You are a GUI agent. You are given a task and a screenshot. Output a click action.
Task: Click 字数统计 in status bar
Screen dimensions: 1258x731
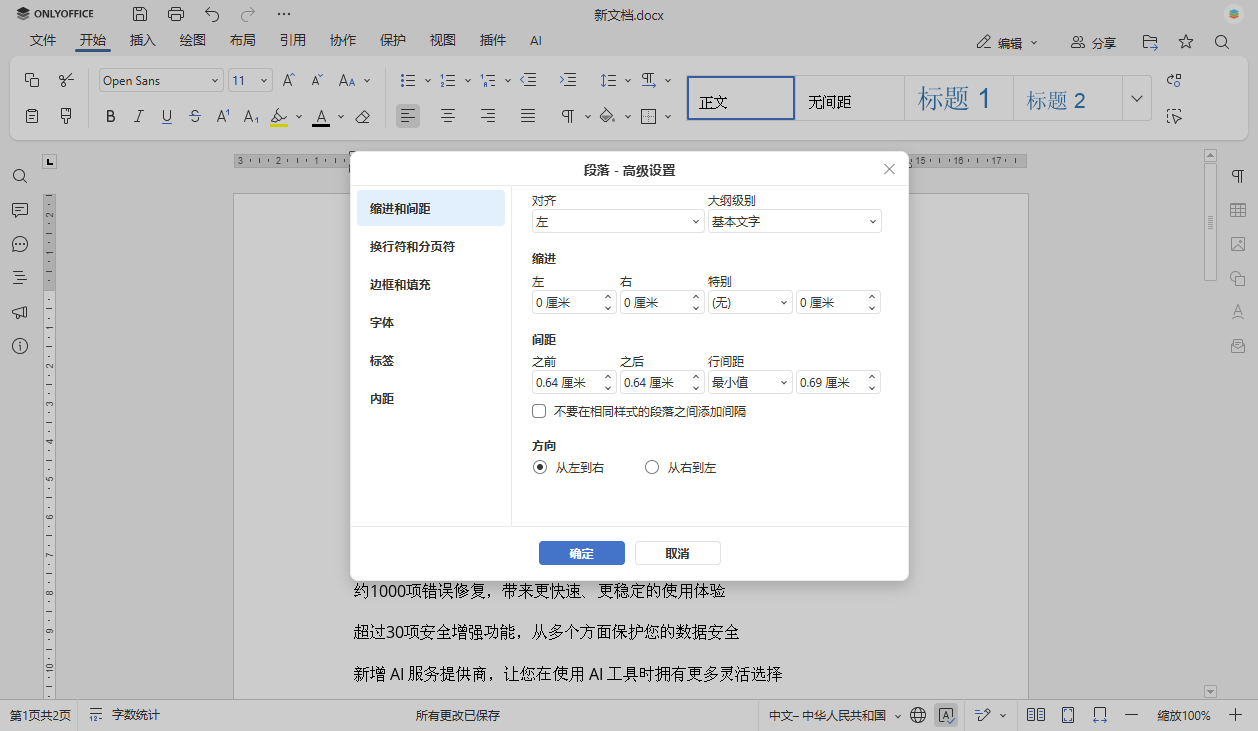coord(125,715)
